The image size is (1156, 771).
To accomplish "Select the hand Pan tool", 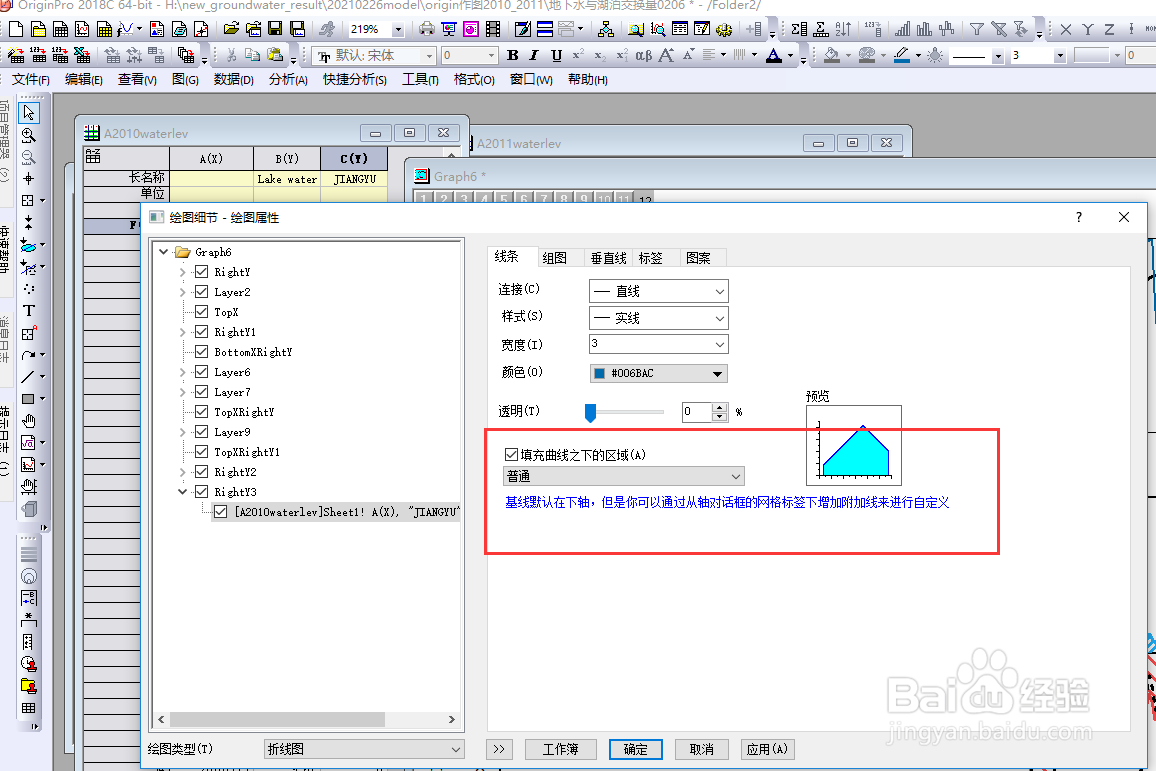I will tap(29, 421).
